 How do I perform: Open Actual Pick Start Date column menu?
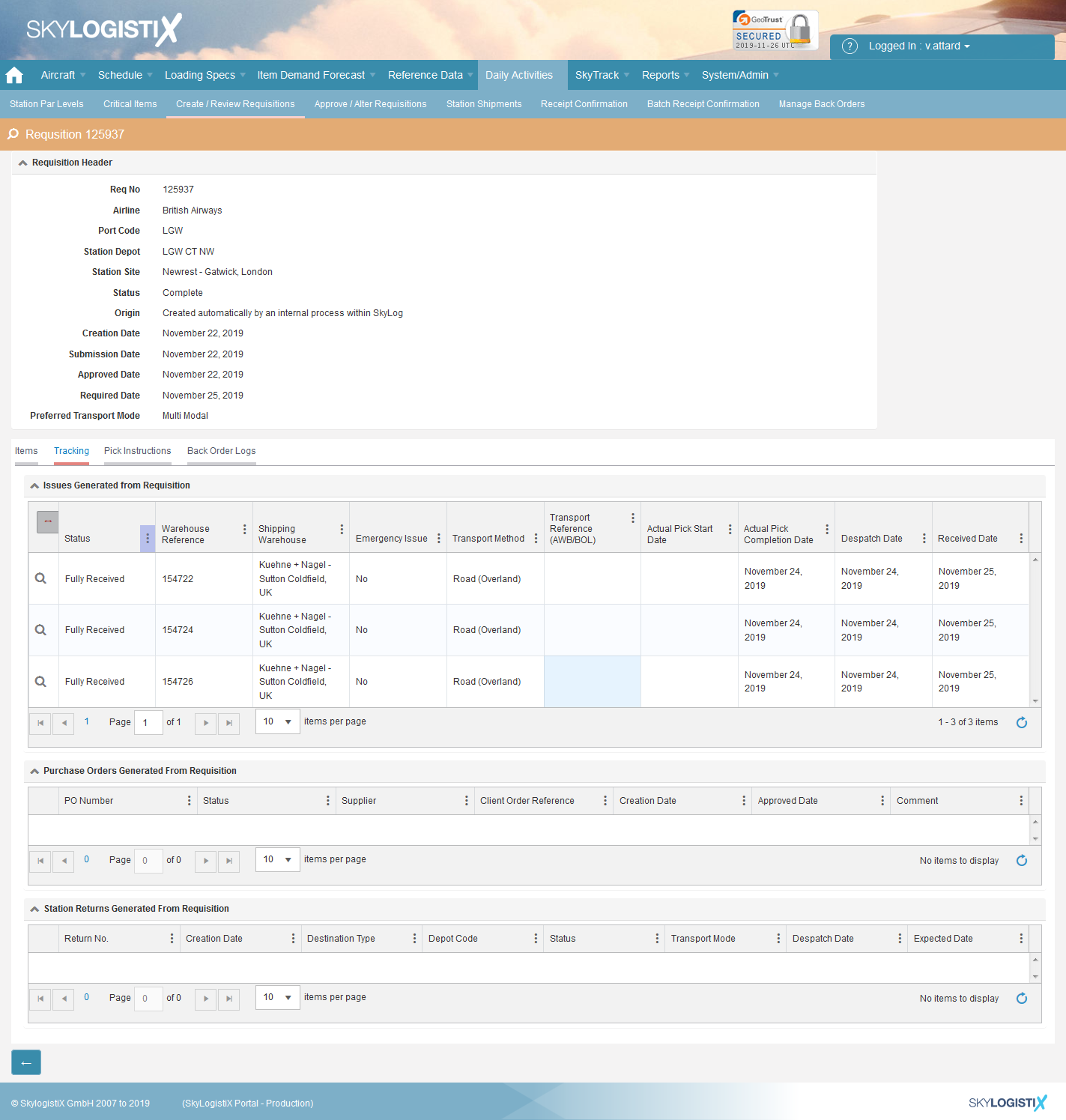click(x=730, y=529)
